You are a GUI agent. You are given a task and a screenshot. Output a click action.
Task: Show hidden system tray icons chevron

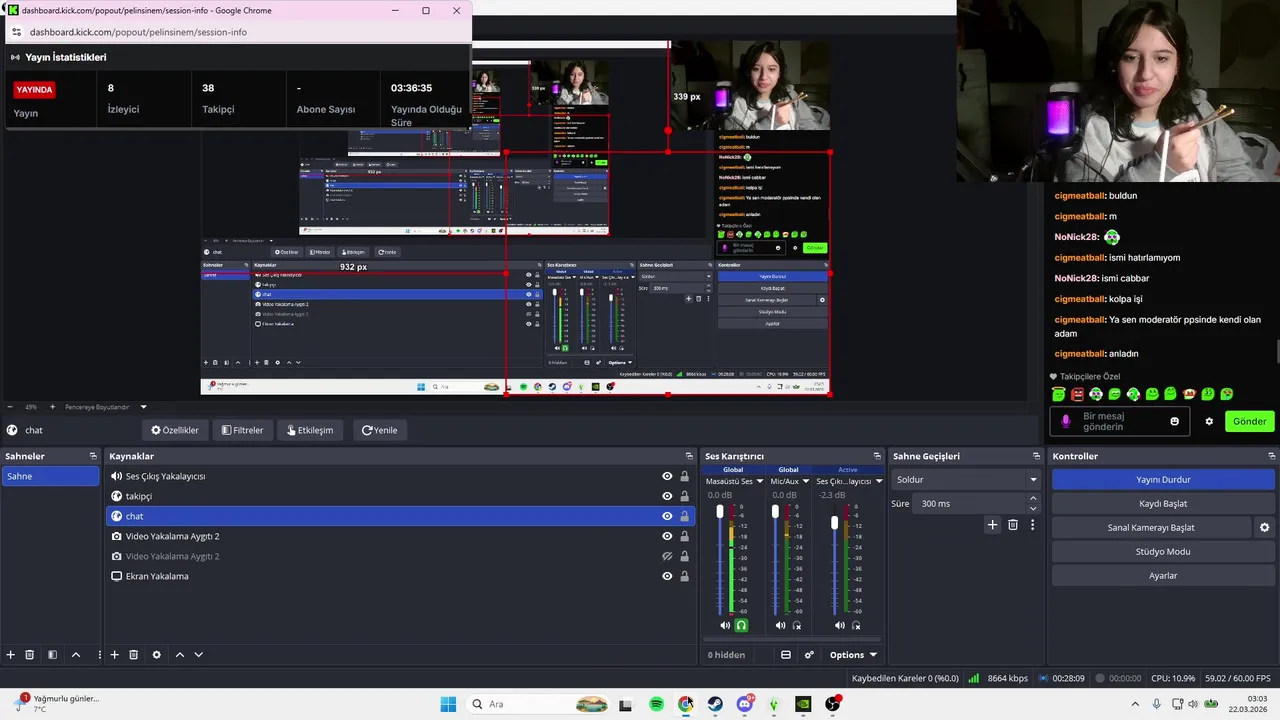click(1134, 704)
